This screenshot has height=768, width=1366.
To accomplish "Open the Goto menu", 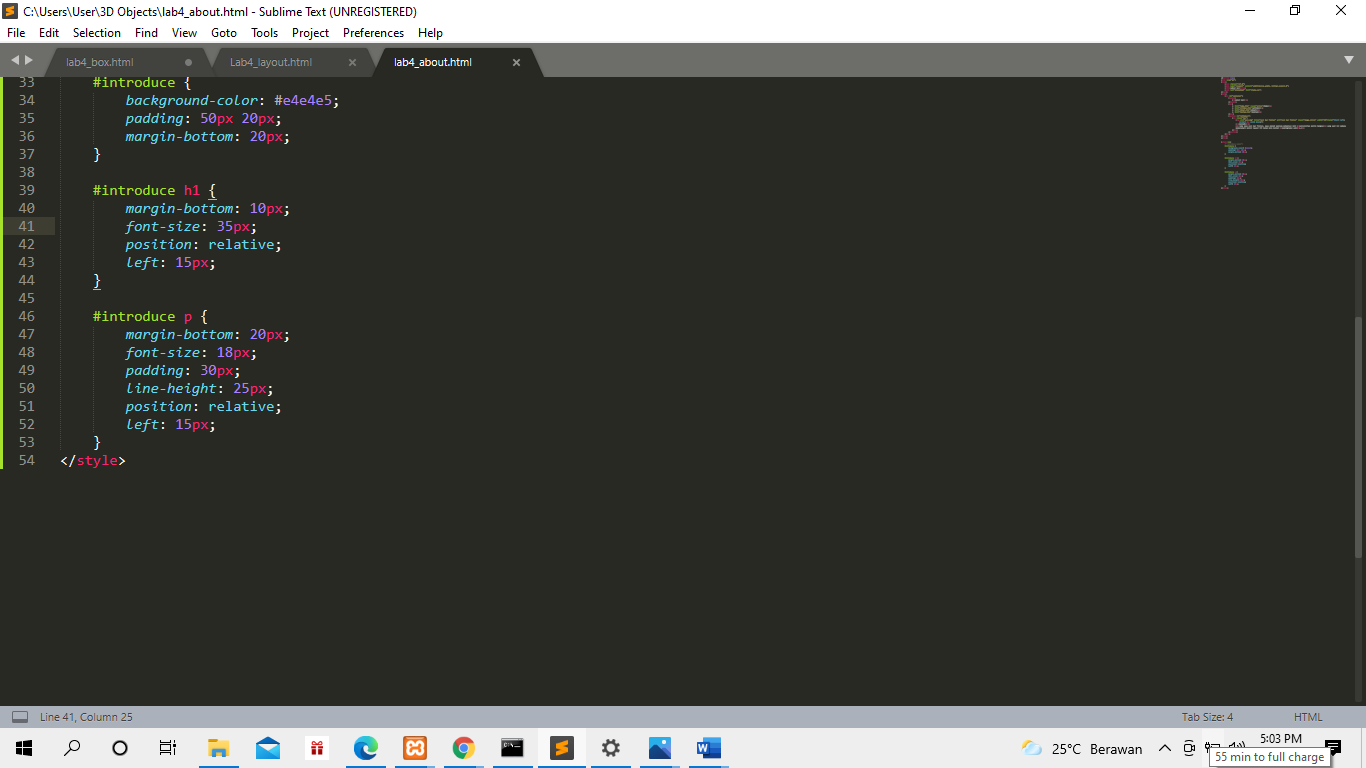I will tap(224, 33).
